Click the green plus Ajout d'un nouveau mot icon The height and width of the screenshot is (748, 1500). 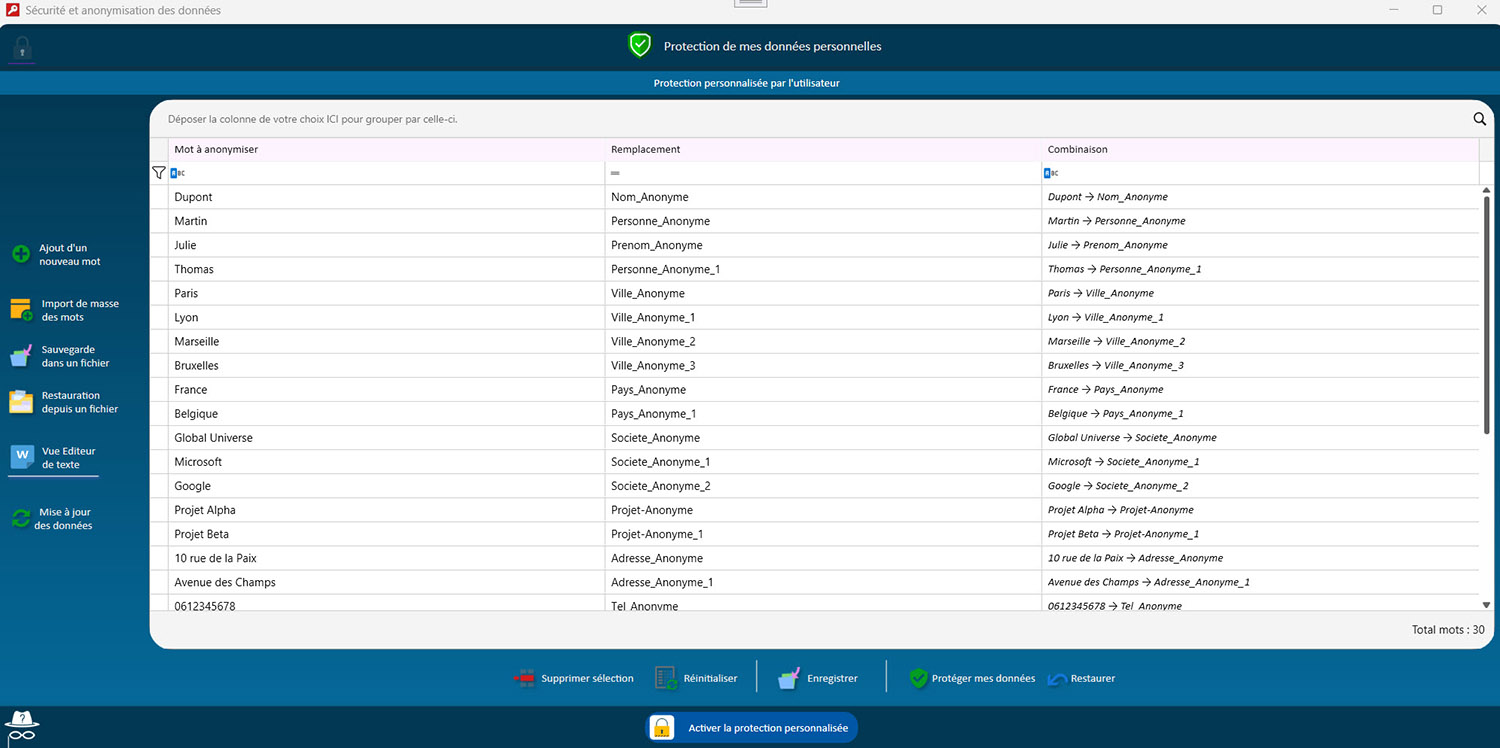click(x=20, y=254)
